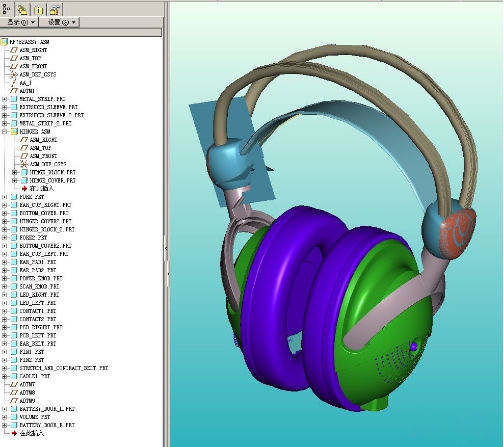Click the top-level ASM_DEF_CSYS coordinate system icon
Image resolution: width=504 pixels, height=447 pixels.
pyautogui.click(x=14, y=75)
